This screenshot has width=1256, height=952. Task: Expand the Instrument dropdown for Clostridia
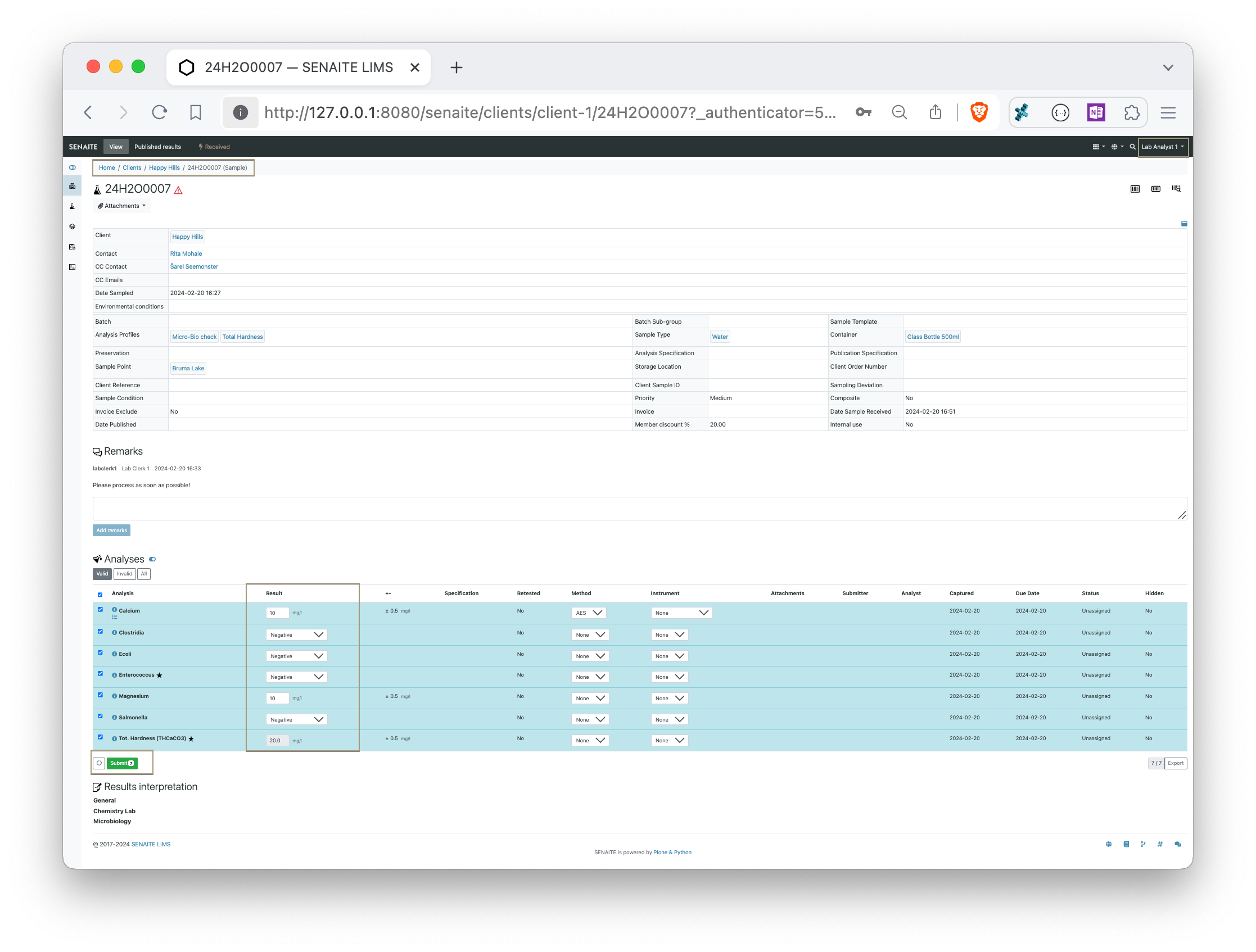coord(670,634)
